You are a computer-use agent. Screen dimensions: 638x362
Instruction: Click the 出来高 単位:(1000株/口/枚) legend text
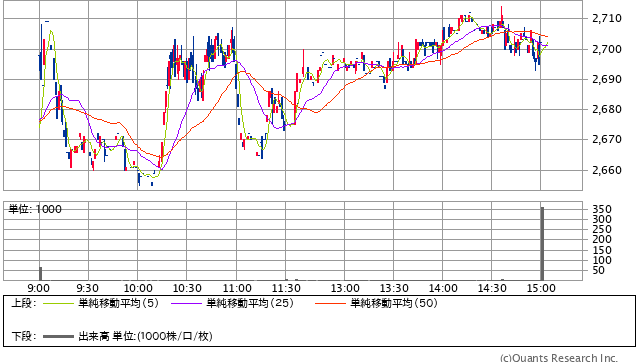coord(145,336)
